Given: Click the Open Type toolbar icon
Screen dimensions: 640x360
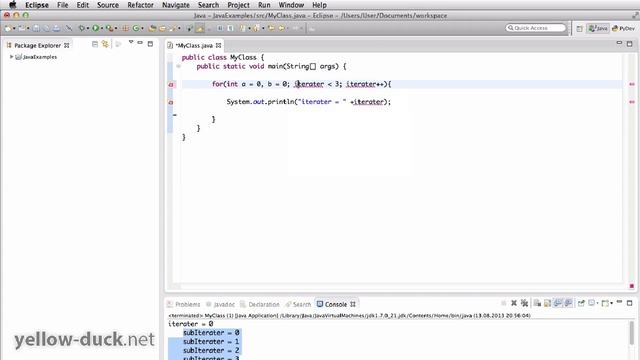Looking at the screenshot, I should tap(152, 29).
